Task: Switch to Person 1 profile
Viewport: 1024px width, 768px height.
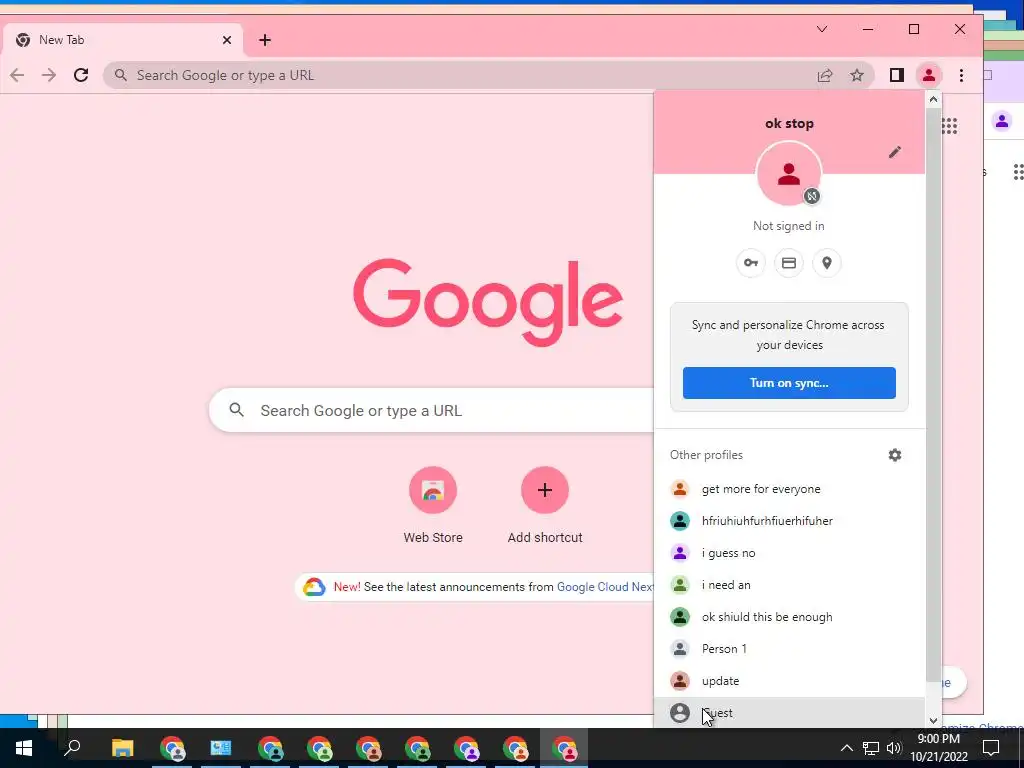Action: click(789, 649)
